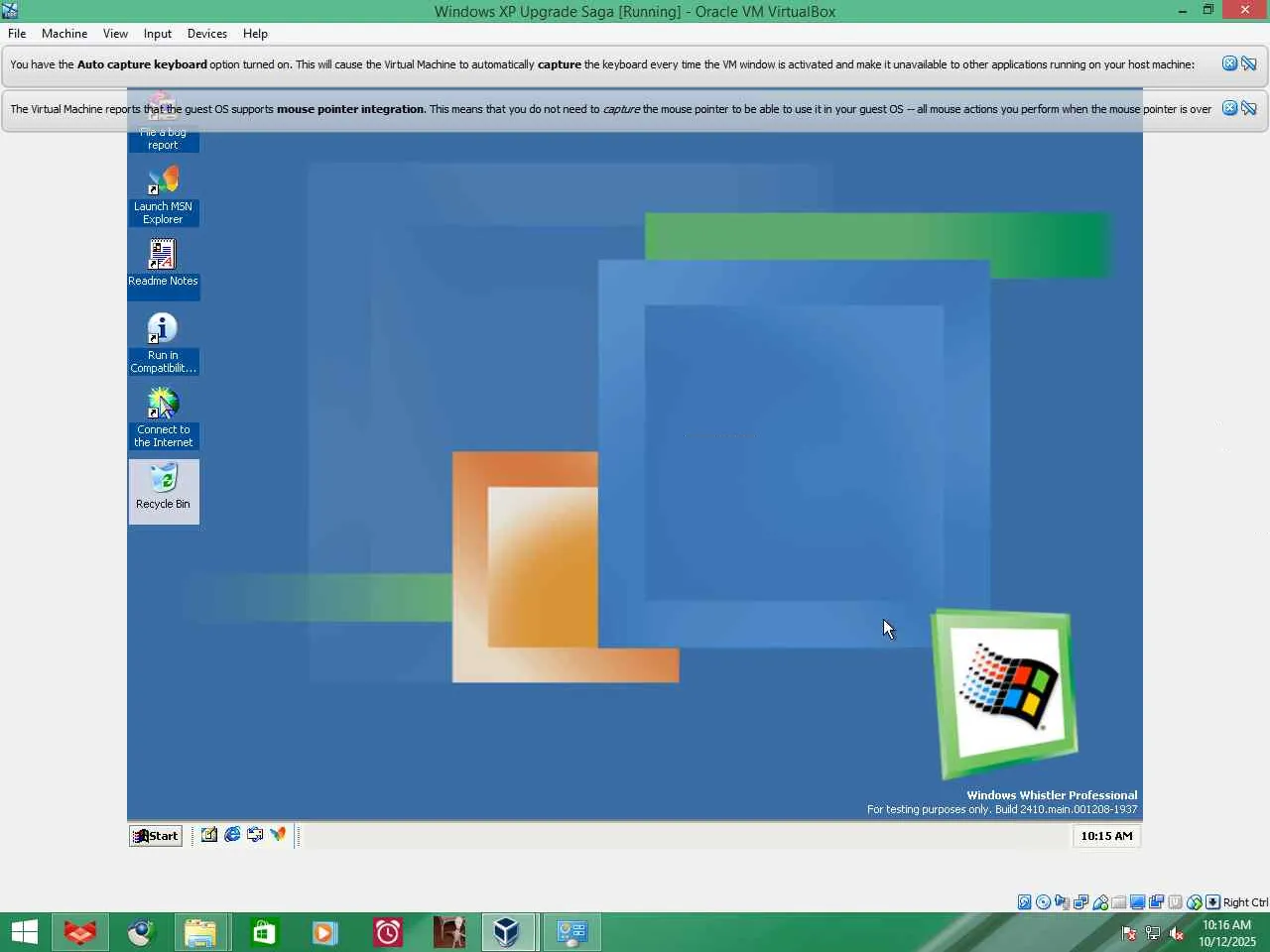
Task: Open the Input menu
Action: click(158, 34)
